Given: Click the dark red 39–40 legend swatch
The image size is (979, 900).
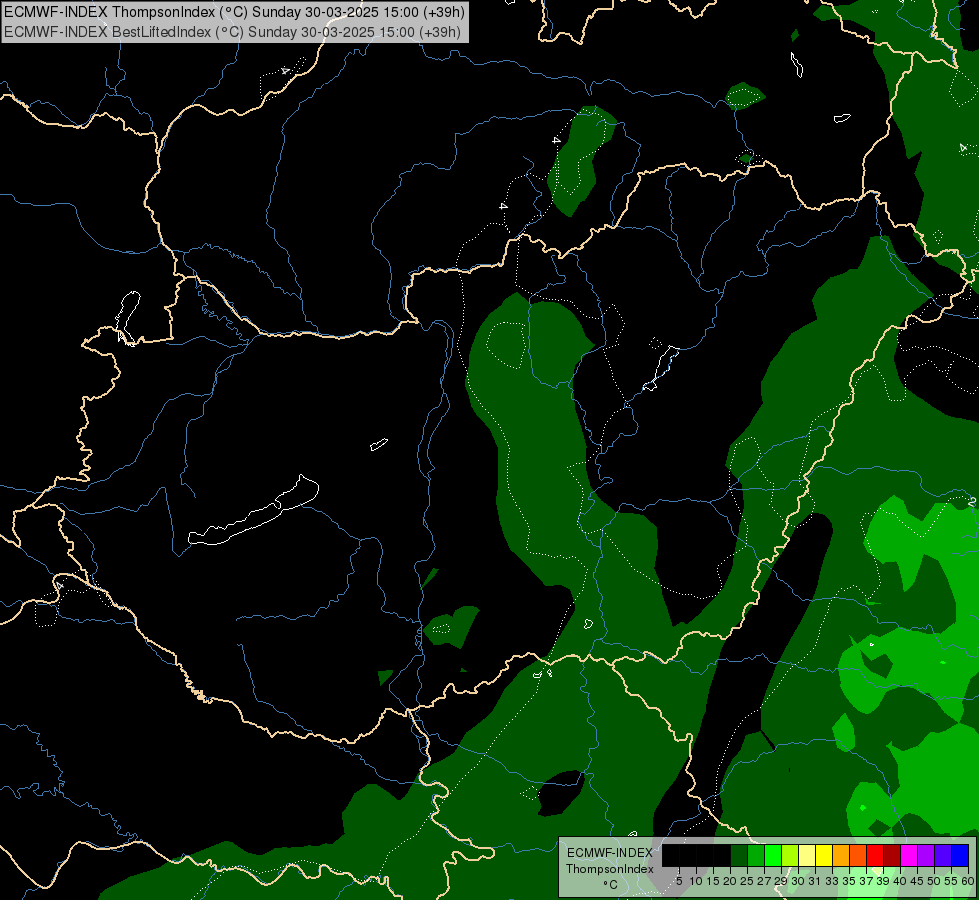Looking at the screenshot, I should click(892, 855).
